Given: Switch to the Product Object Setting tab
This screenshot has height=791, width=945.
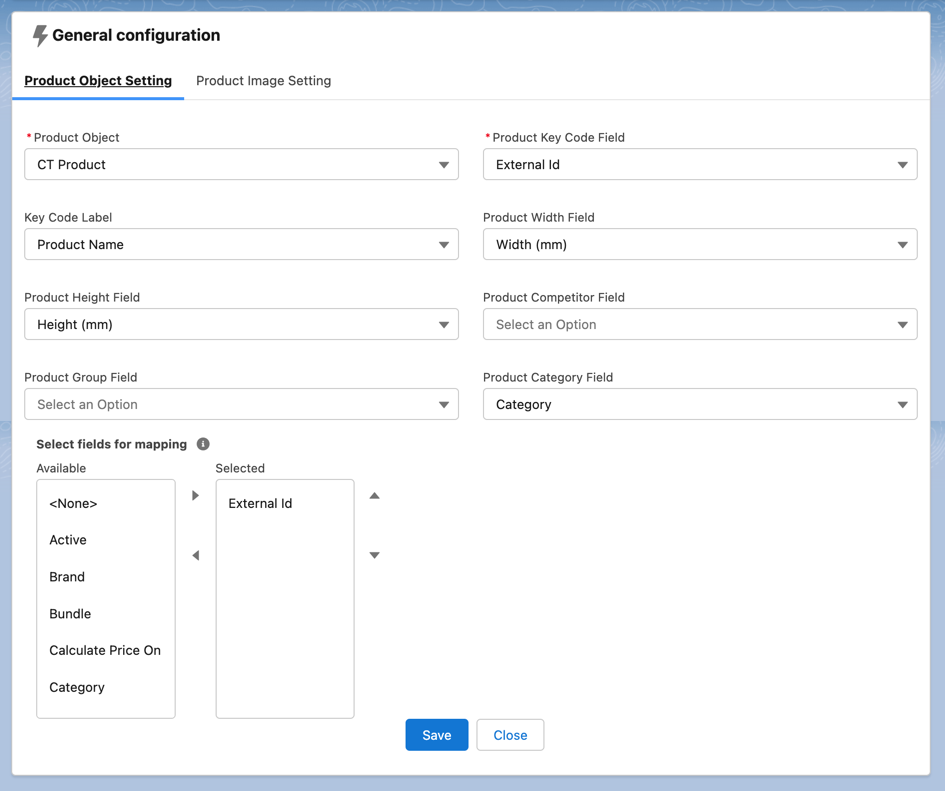Looking at the screenshot, I should click(x=97, y=80).
